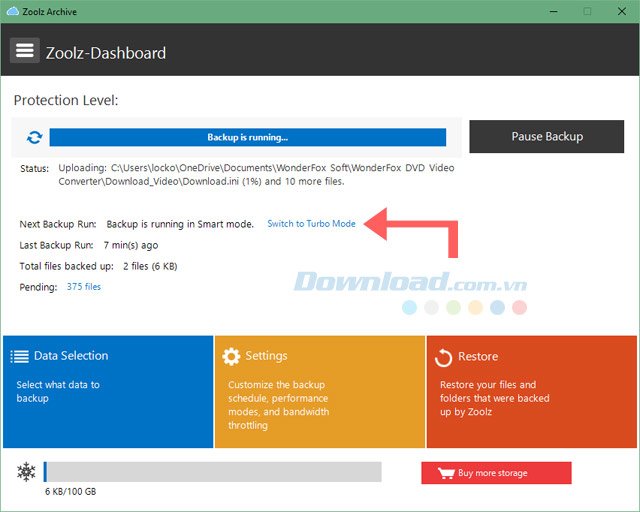Close the Zoolz Archive window

click(x=622, y=11)
